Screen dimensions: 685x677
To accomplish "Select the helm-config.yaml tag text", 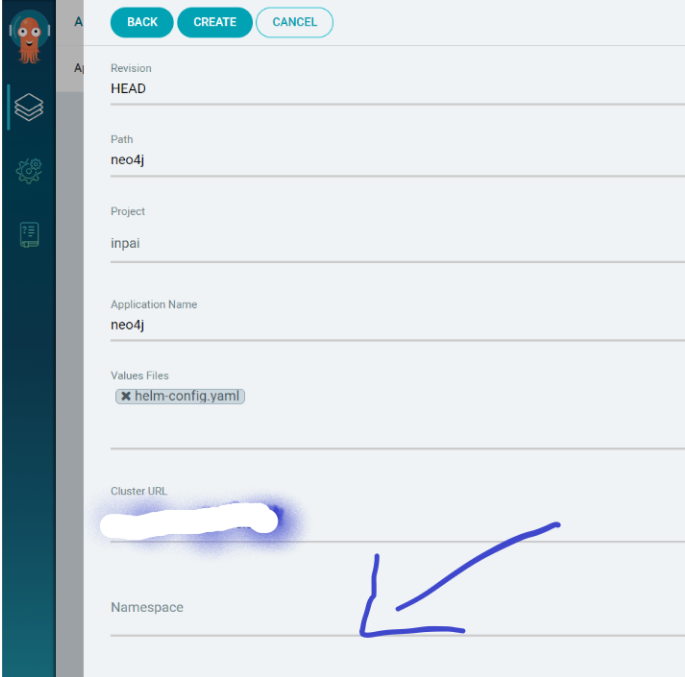I will 187,396.
